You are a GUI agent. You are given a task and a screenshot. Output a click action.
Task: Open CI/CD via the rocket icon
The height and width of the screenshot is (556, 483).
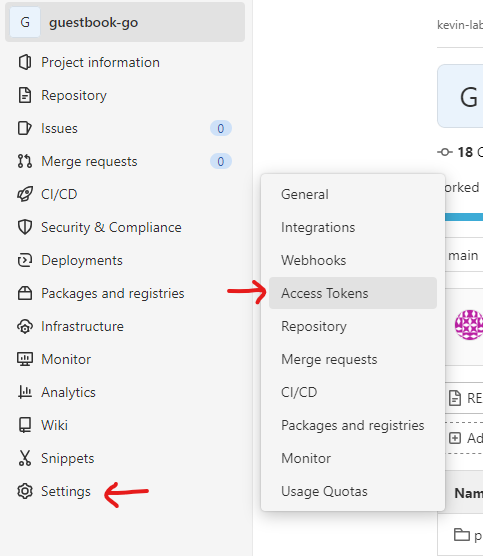pyautogui.click(x=25, y=194)
